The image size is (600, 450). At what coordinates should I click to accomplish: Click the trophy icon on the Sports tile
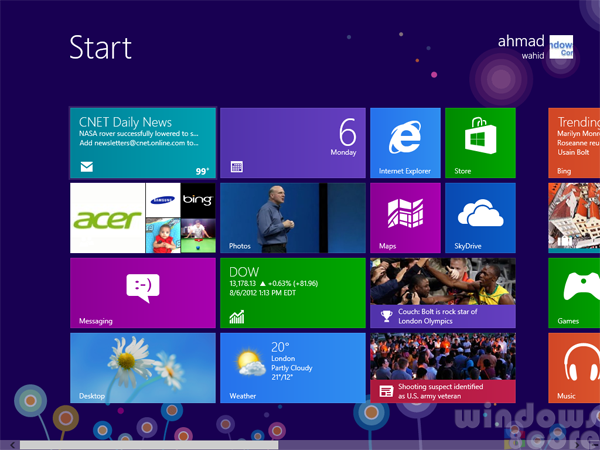[x=386, y=316]
